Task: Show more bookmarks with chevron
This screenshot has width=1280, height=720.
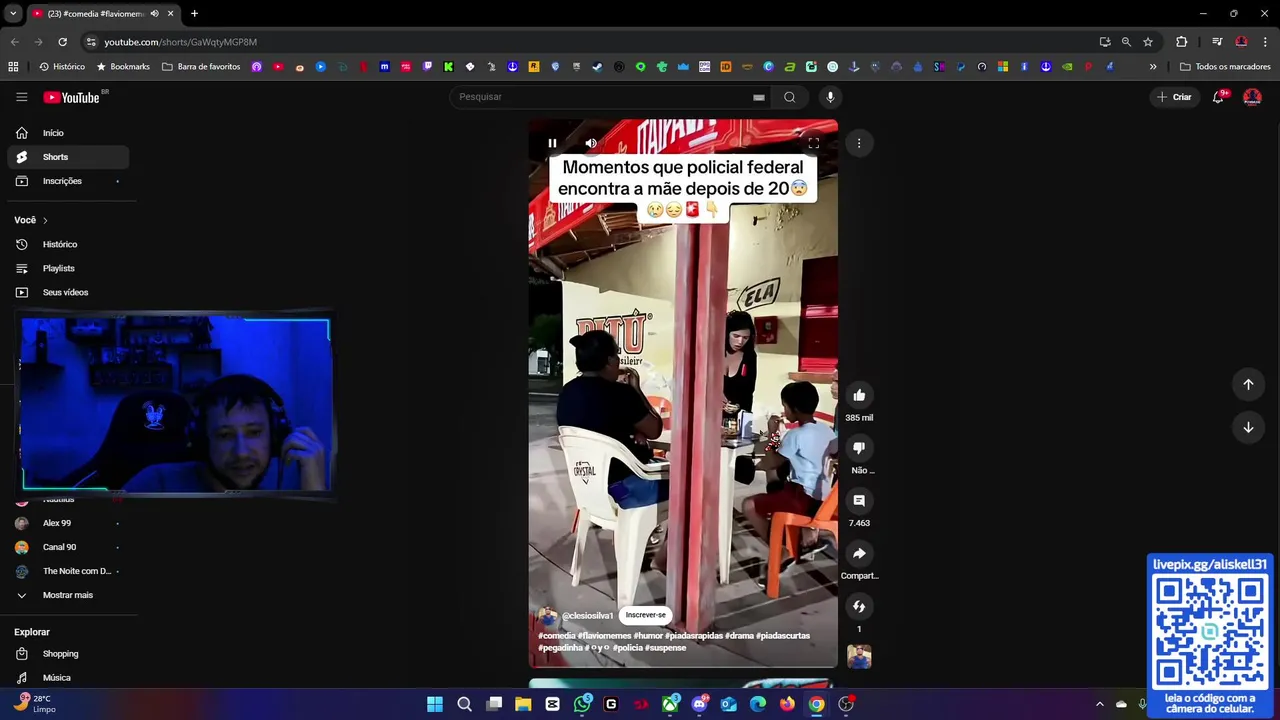Action: 1153,67
